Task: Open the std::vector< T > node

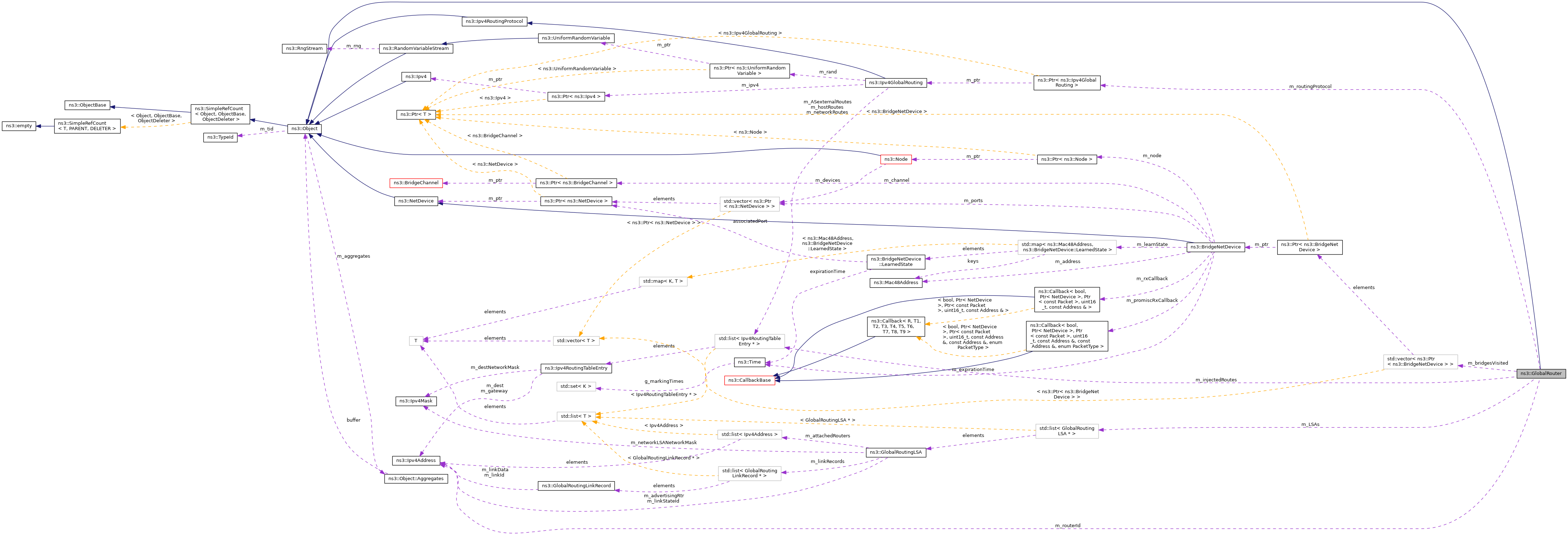Action: pos(576,341)
